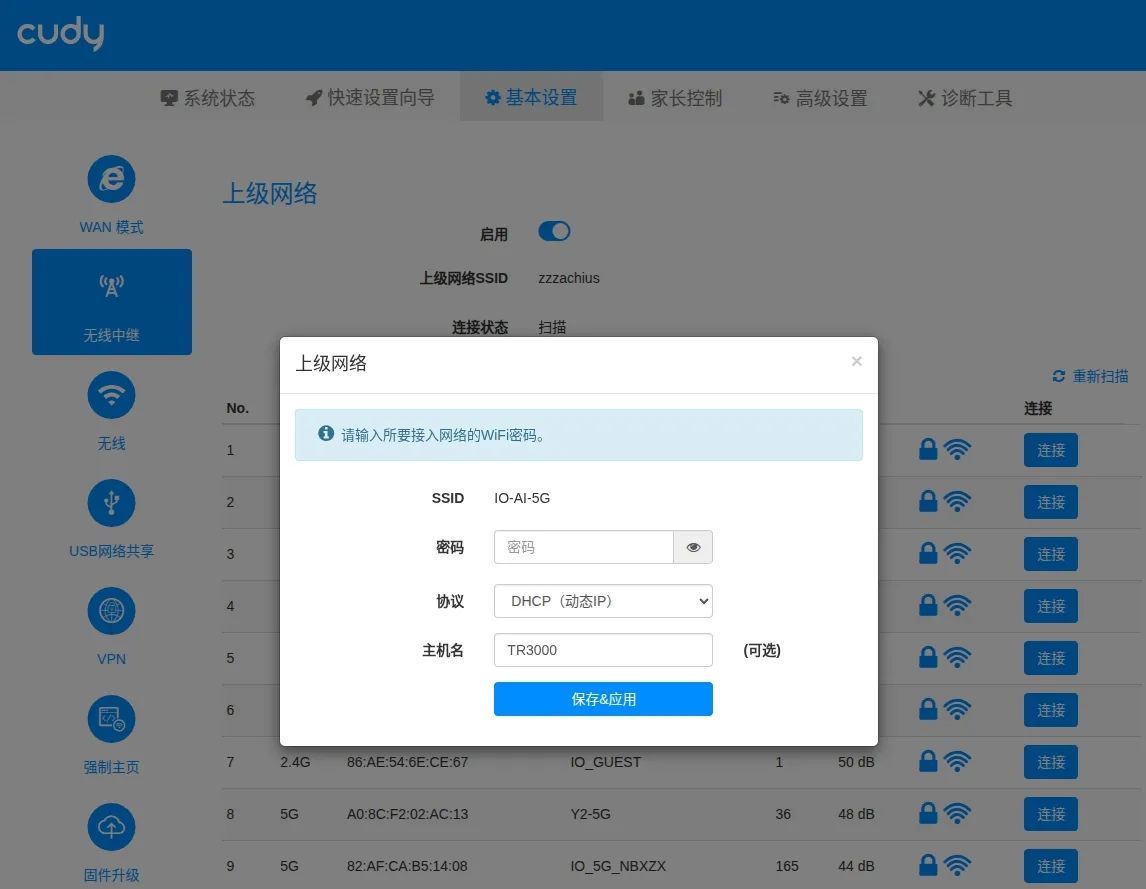This screenshot has height=889, width=1146.
Task: Click the 固件升级 cloud upload icon
Action: (x=111, y=828)
